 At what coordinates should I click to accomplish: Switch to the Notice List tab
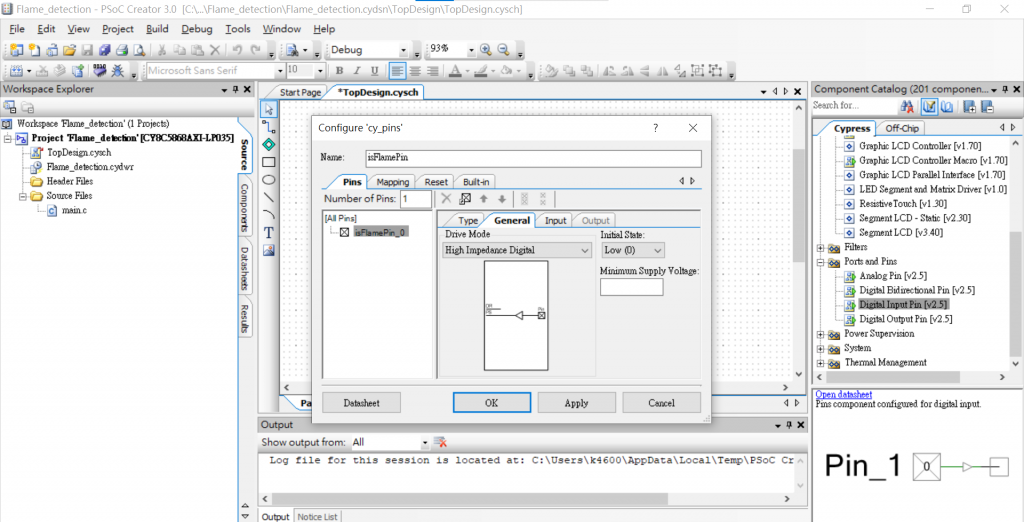317,517
